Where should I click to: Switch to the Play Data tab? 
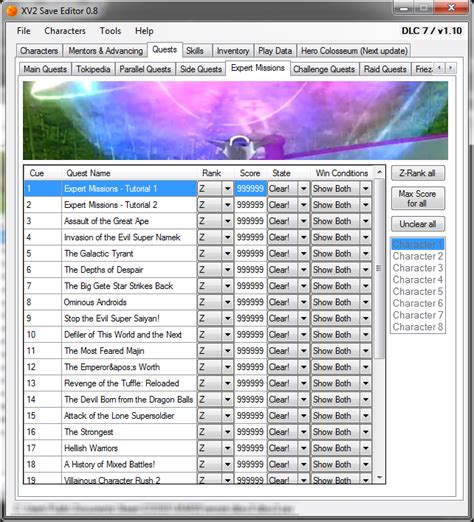click(275, 51)
